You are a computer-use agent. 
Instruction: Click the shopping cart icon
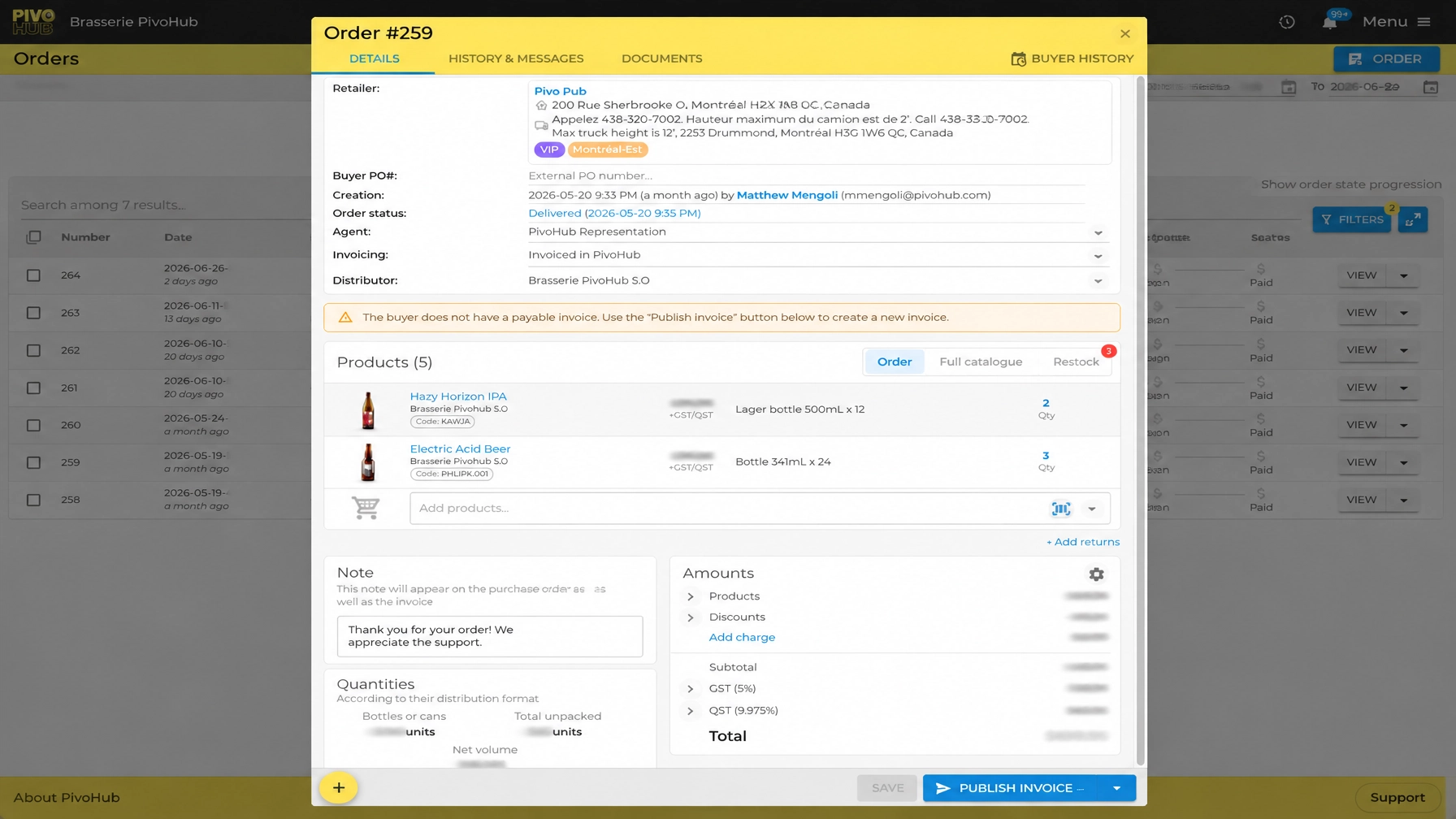click(366, 508)
